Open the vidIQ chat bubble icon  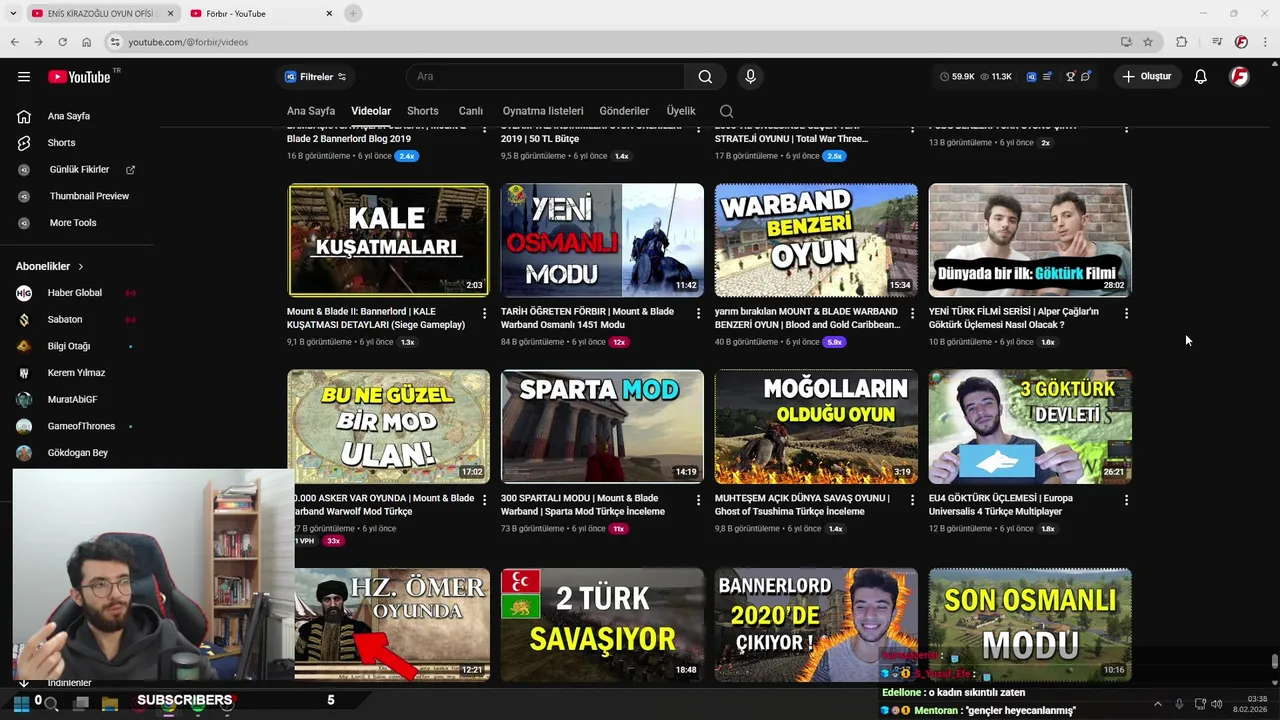[1086, 77]
